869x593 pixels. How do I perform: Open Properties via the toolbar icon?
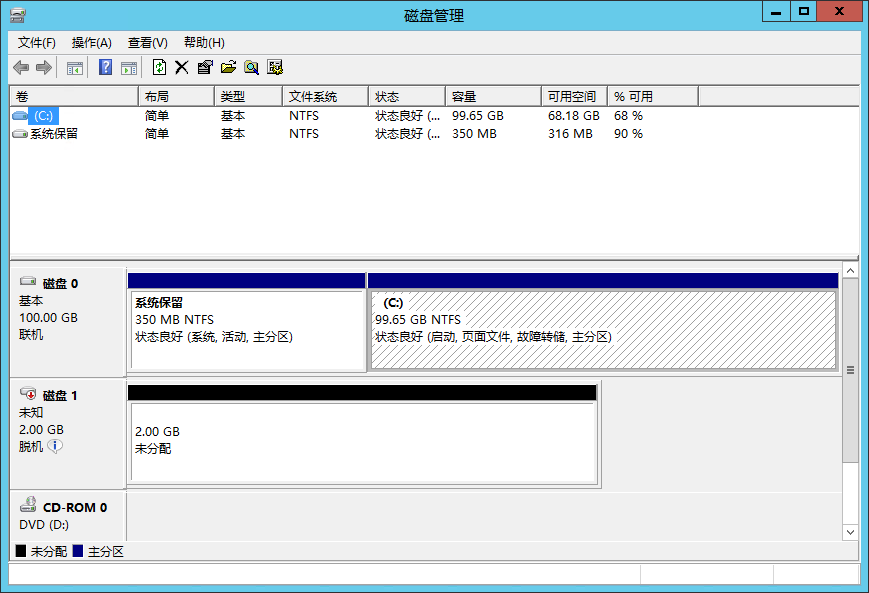click(x=205, y=67)
